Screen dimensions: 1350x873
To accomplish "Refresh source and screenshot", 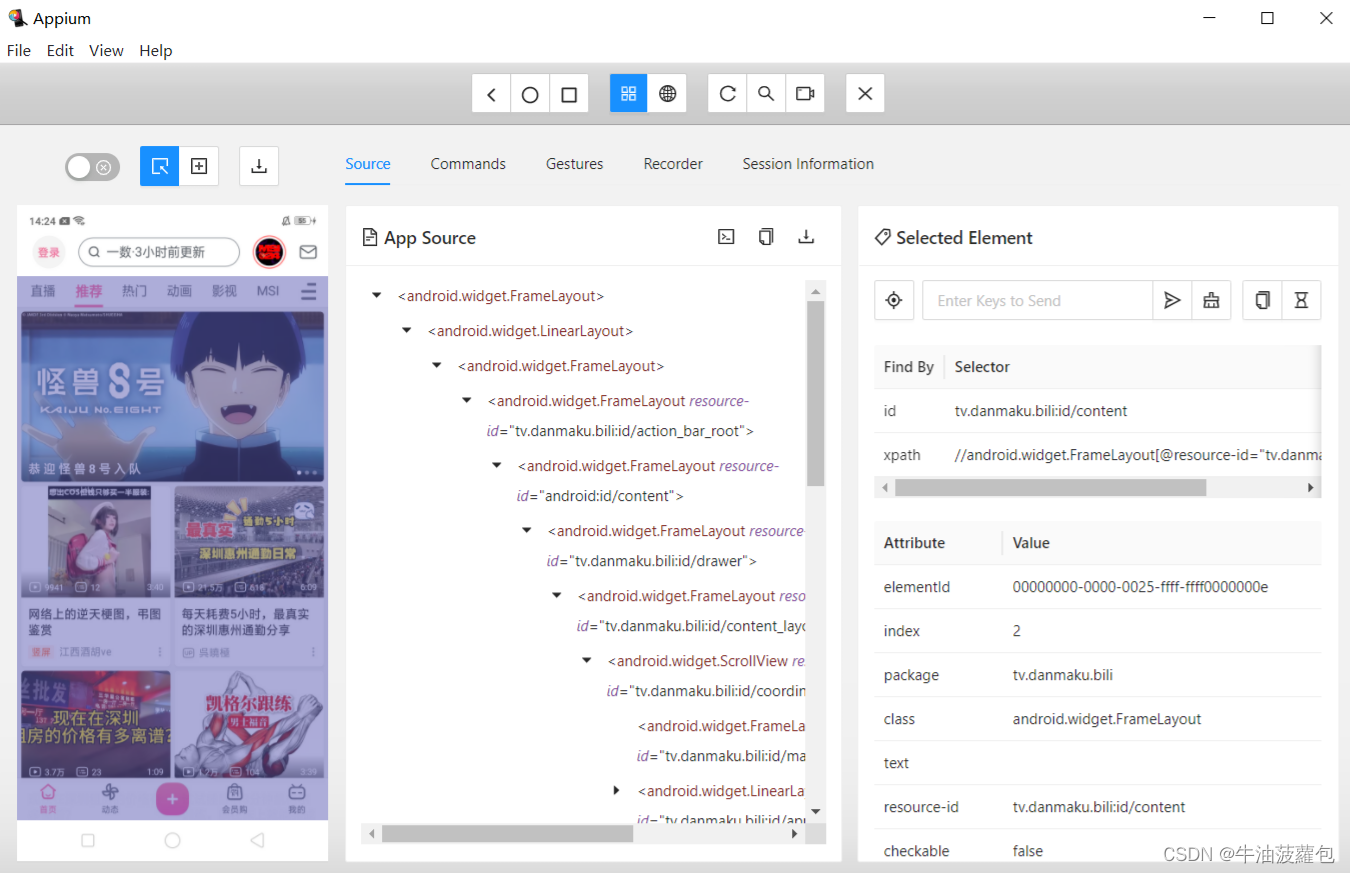I will [728, 94].
